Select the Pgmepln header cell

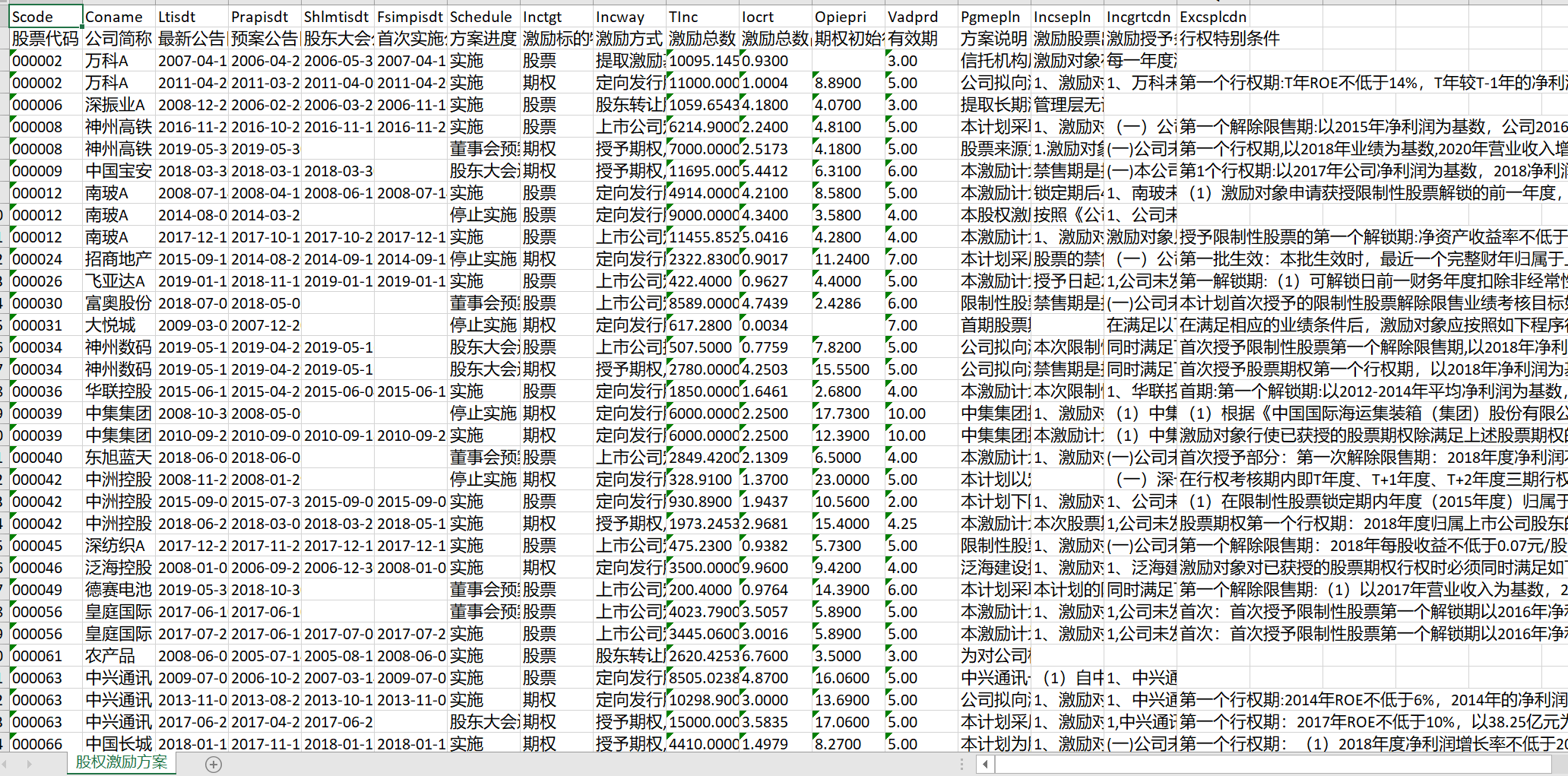pyautogui.click(x=994, y=17)
